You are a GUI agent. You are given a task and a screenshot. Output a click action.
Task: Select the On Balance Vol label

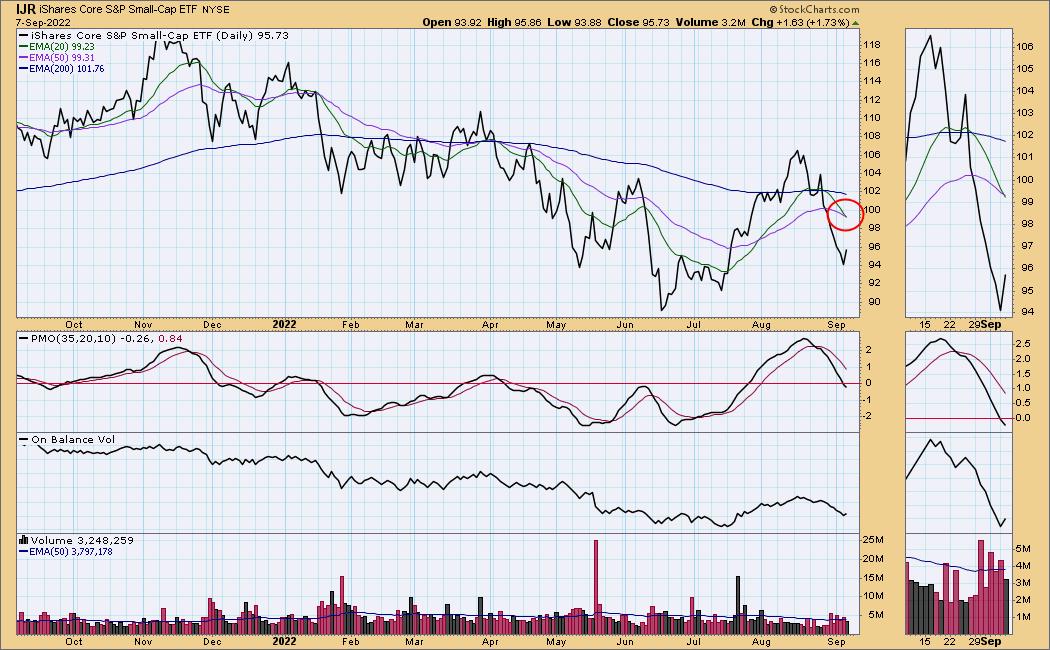coord(73,440)
